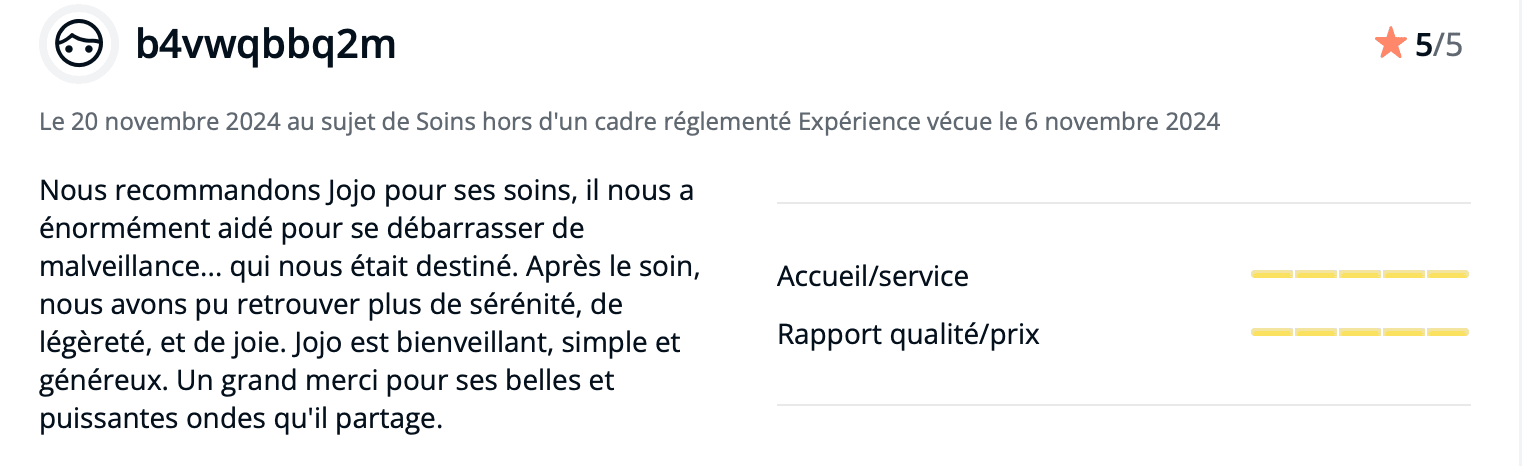Click last segment of Rapport qualité/prix bar
Viewport: 1522px width, 466px height.
tap(1448, 331)
